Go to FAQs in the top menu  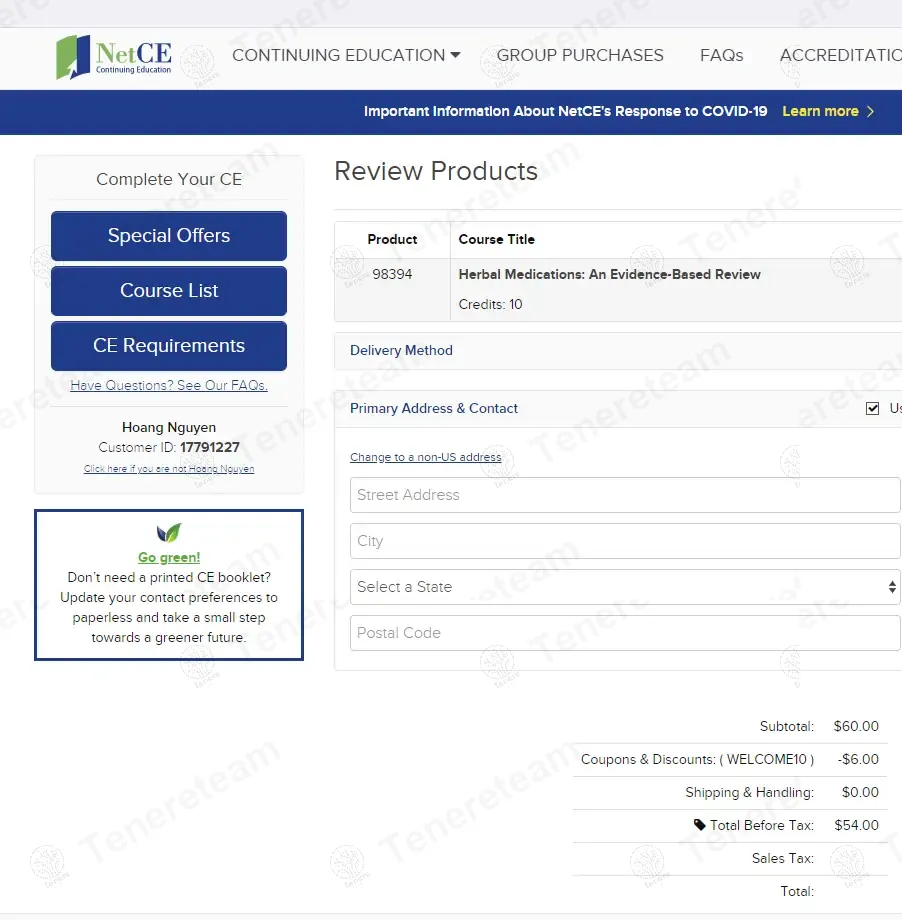point(721,55)
